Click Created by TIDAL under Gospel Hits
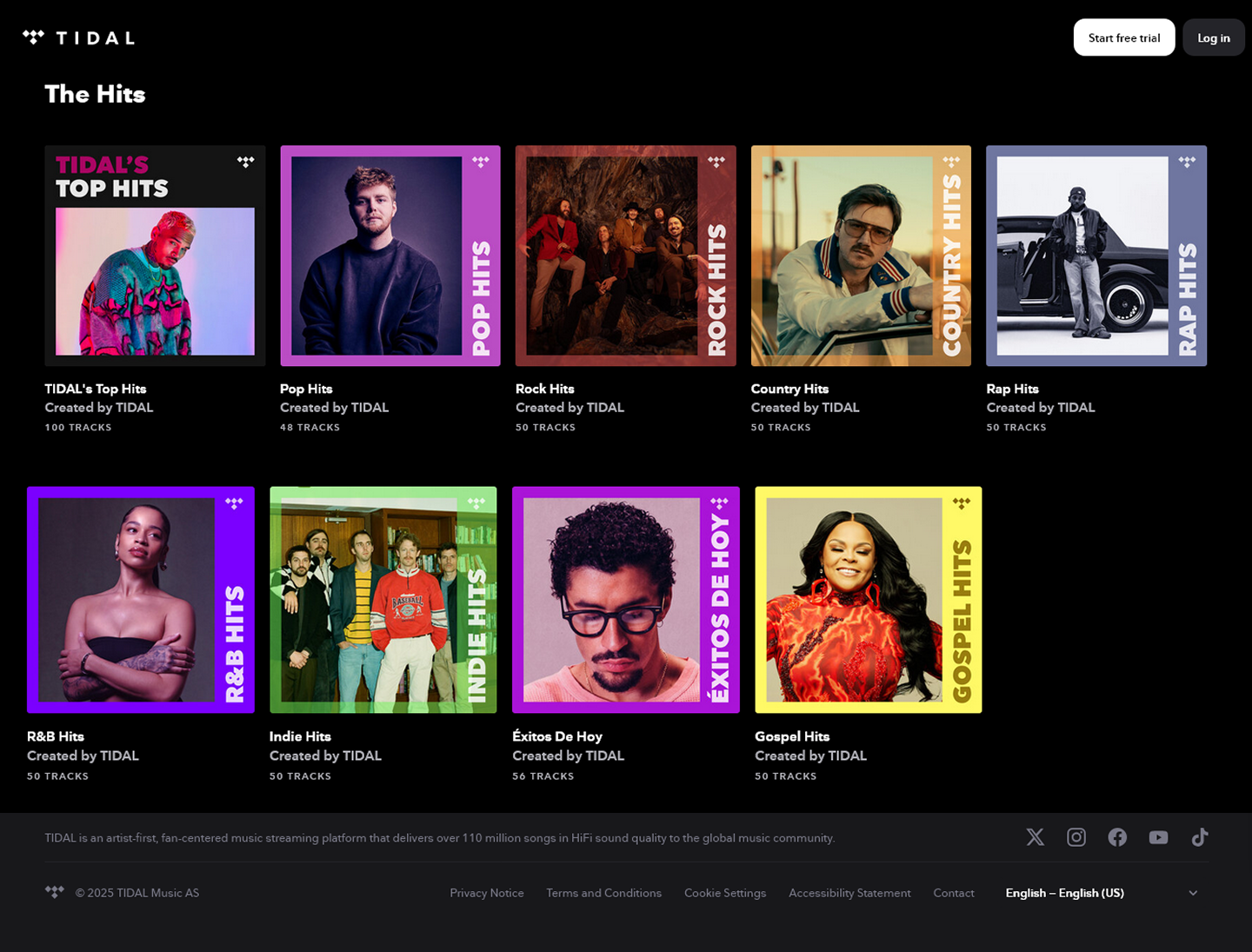 tap(810, 756)
